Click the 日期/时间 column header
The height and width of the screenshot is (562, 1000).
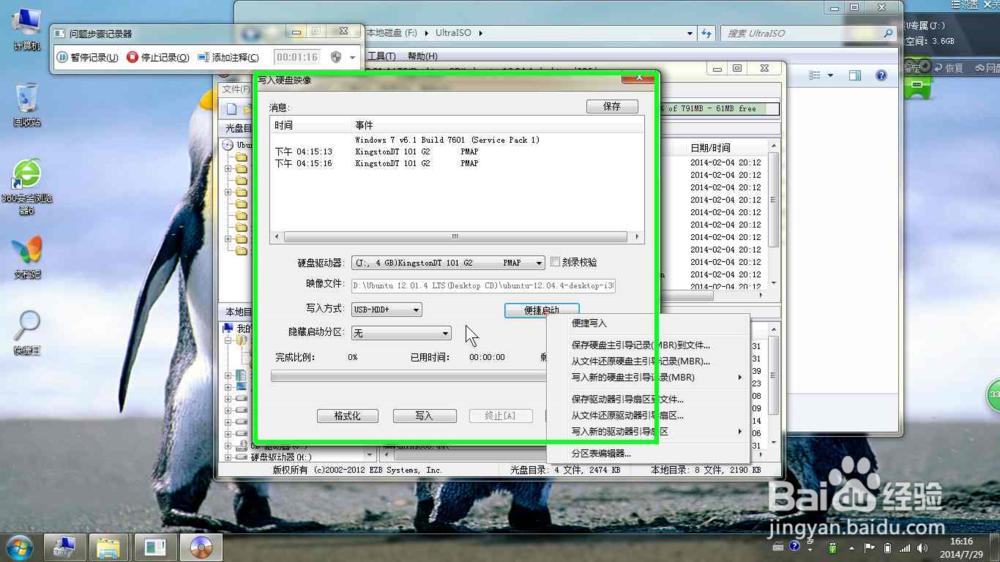point(710,148)
